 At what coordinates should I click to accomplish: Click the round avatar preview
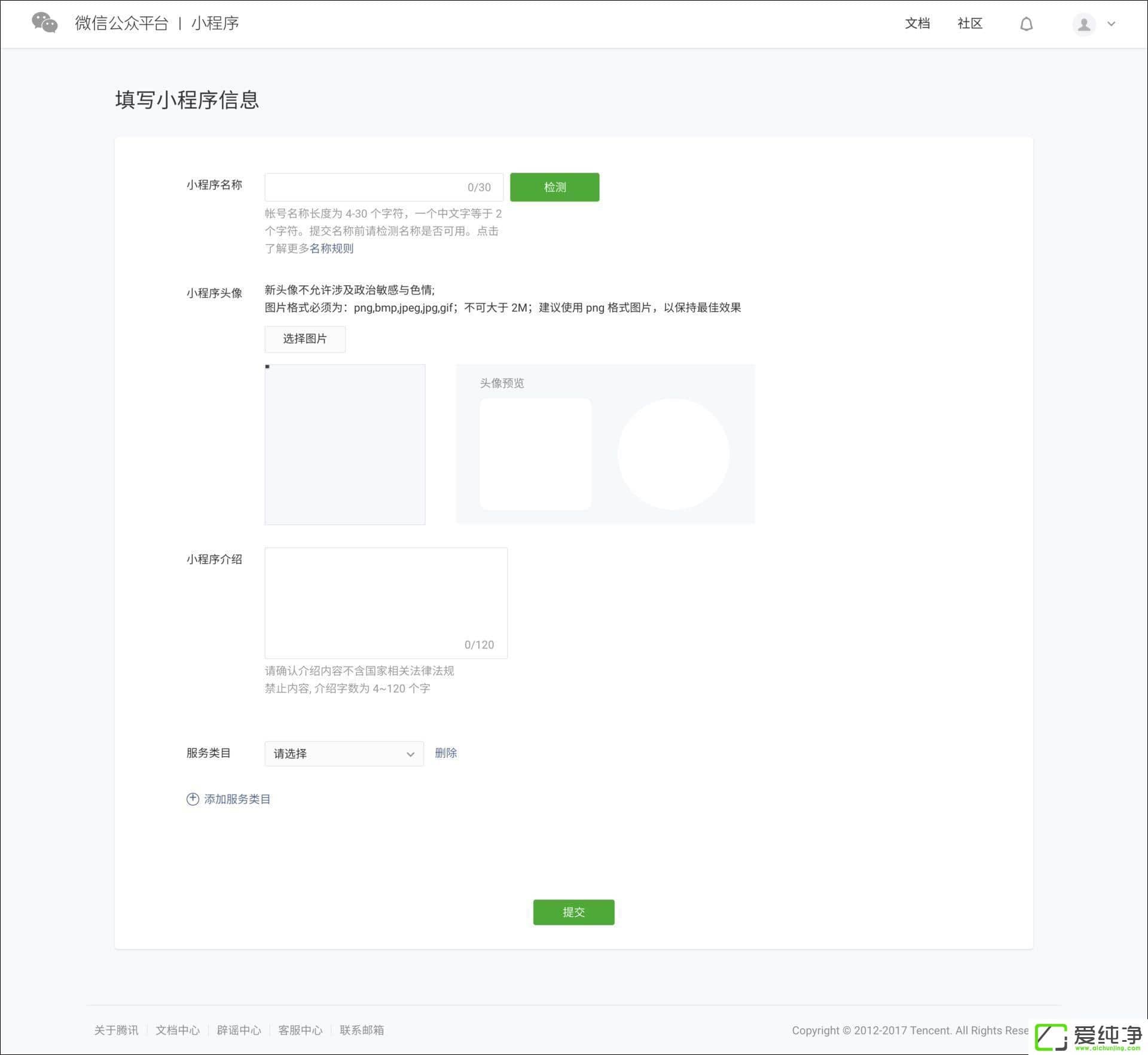(673, 454)
